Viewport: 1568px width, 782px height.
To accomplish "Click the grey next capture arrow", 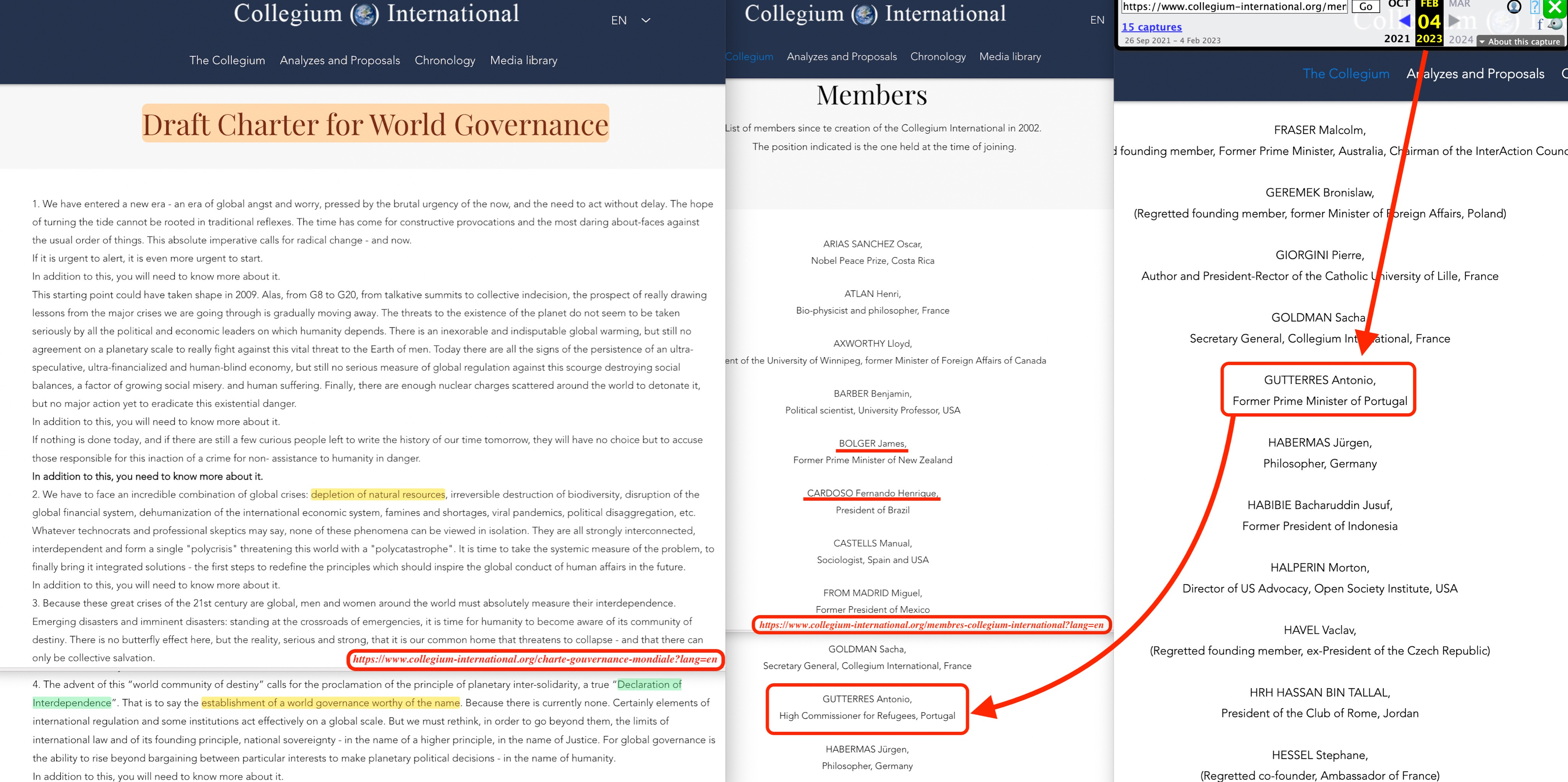I will tap(1454, 21).
